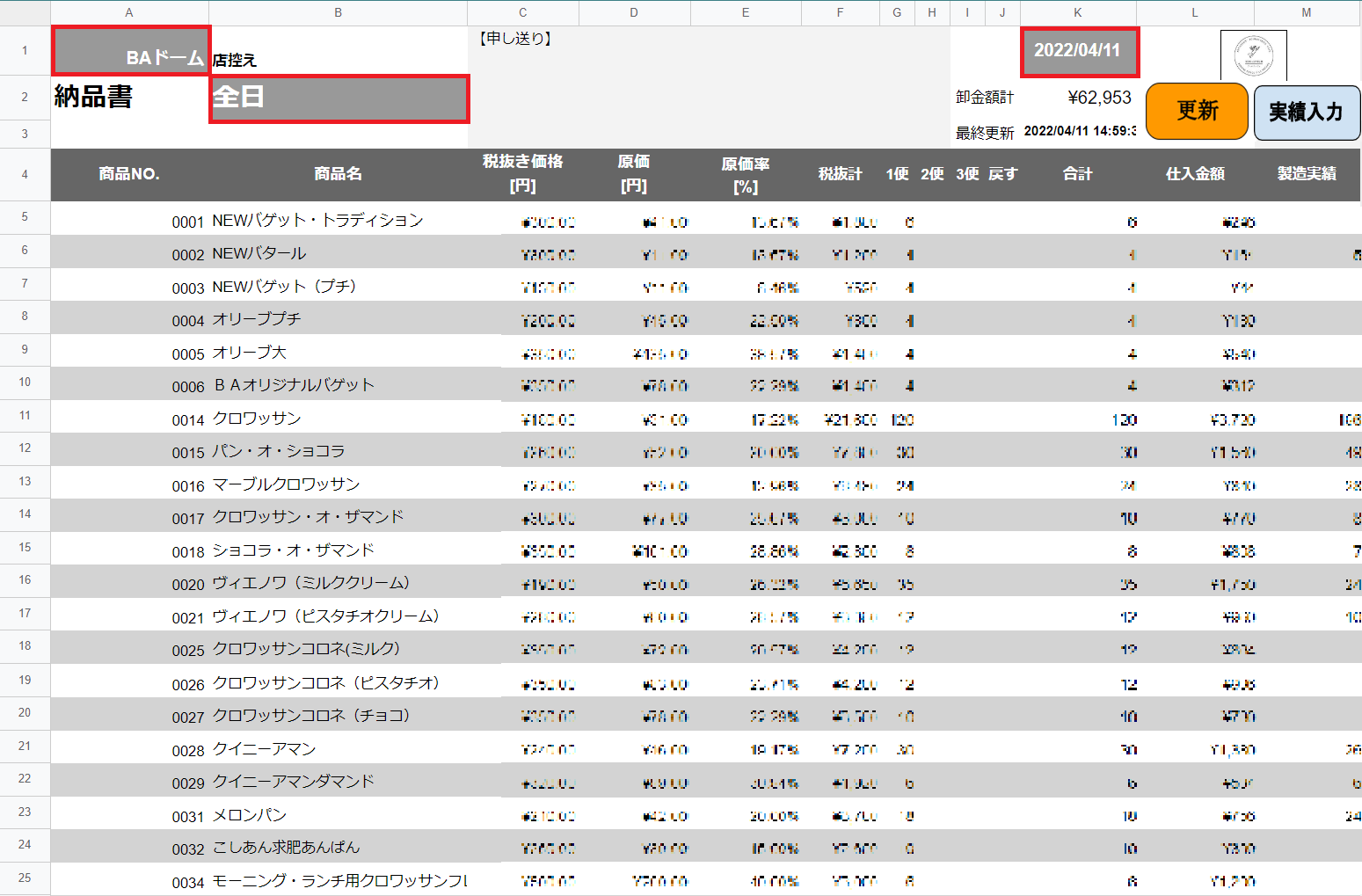Select the 2022/04/11 date cell
Viewport: 1362px width, 896px height.
tap(1079, 52)
